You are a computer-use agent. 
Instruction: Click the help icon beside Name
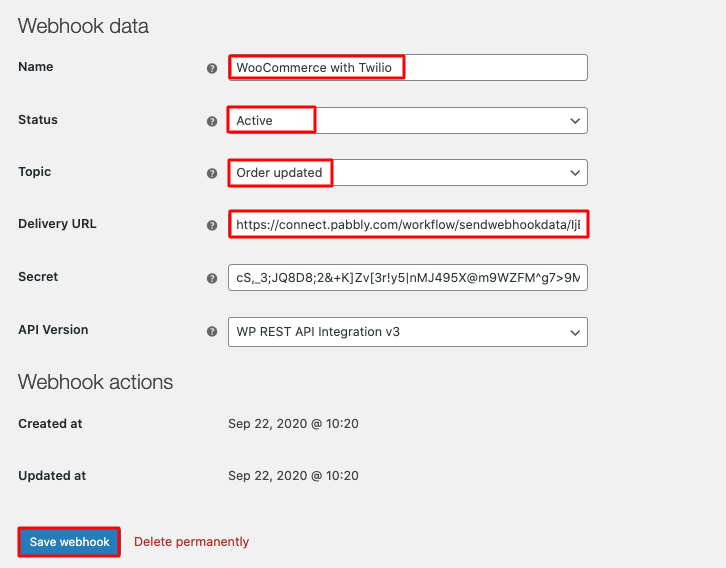tap(212, 68)
